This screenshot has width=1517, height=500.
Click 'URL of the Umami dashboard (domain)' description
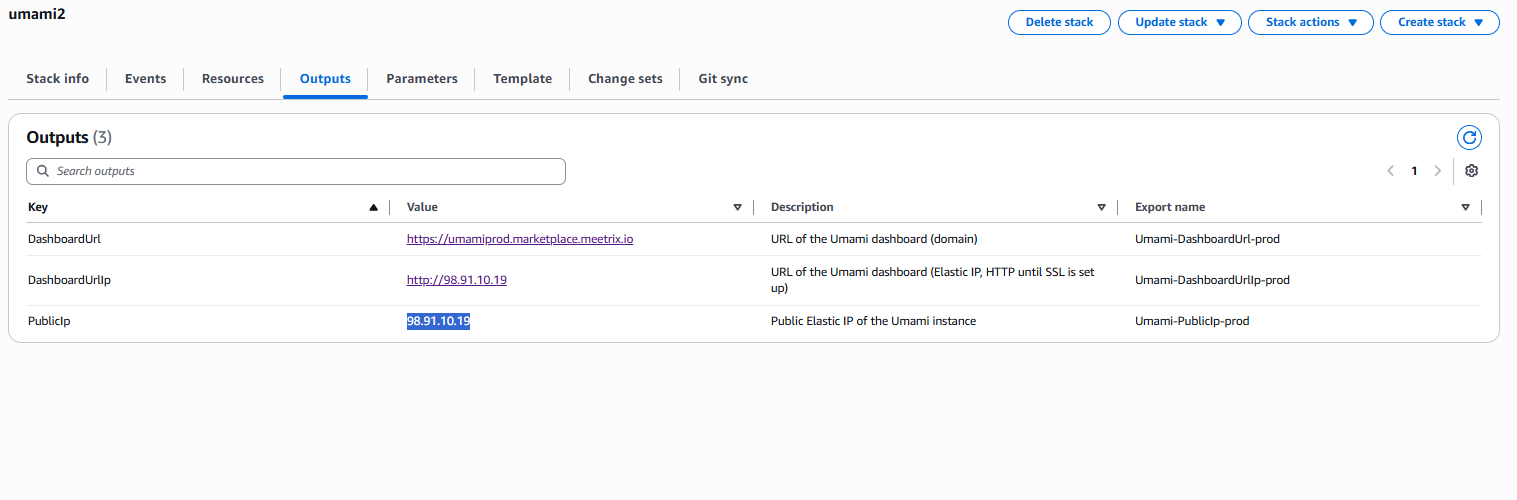pos(874,239)
